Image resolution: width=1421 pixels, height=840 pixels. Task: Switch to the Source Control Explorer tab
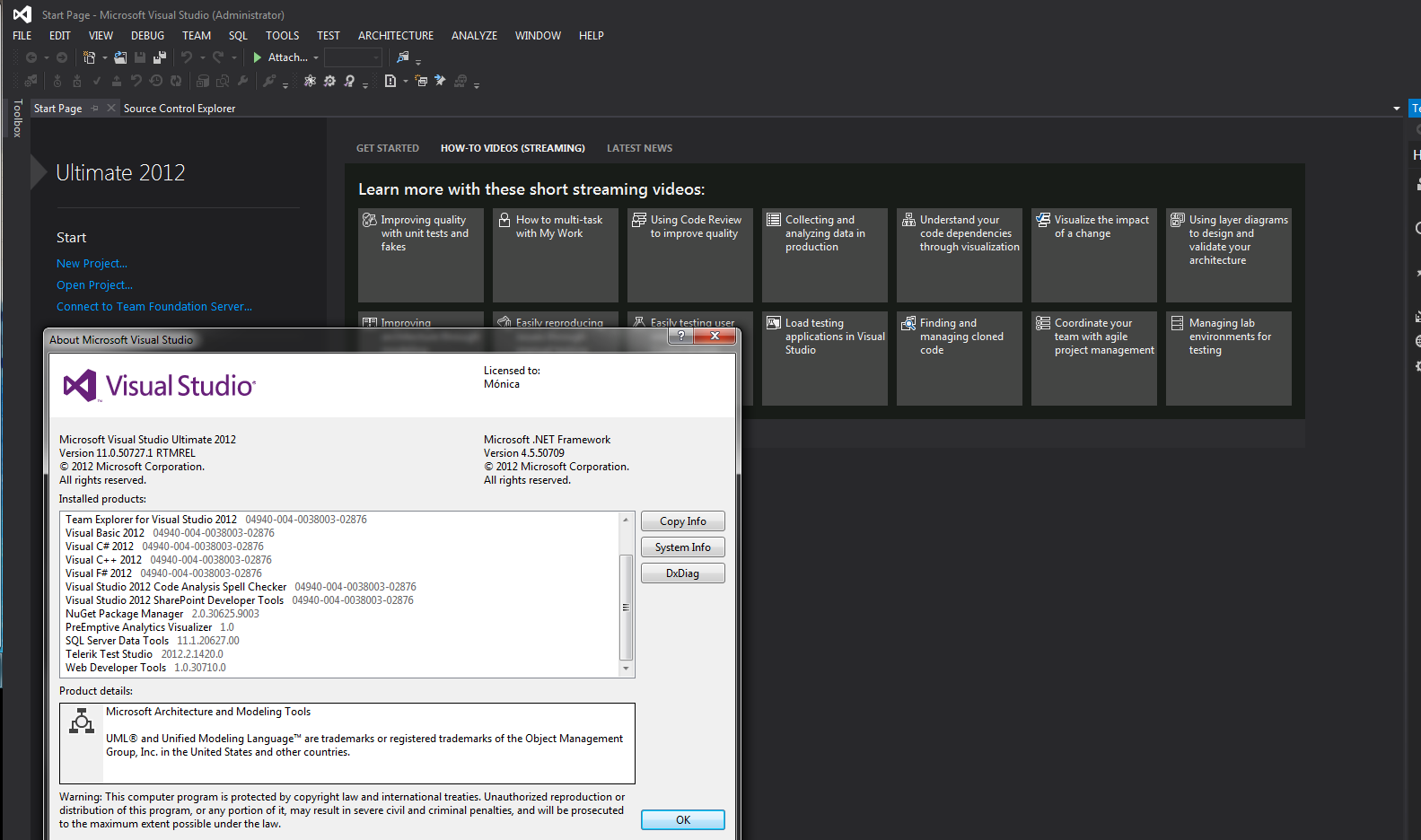(x=180, y=109)
